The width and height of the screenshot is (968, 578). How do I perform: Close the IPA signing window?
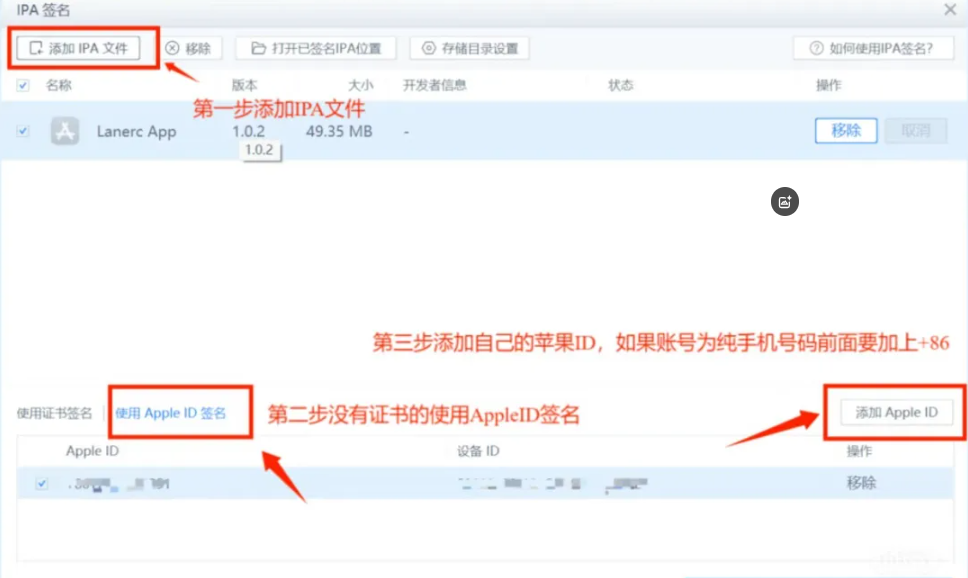(950, 9)
